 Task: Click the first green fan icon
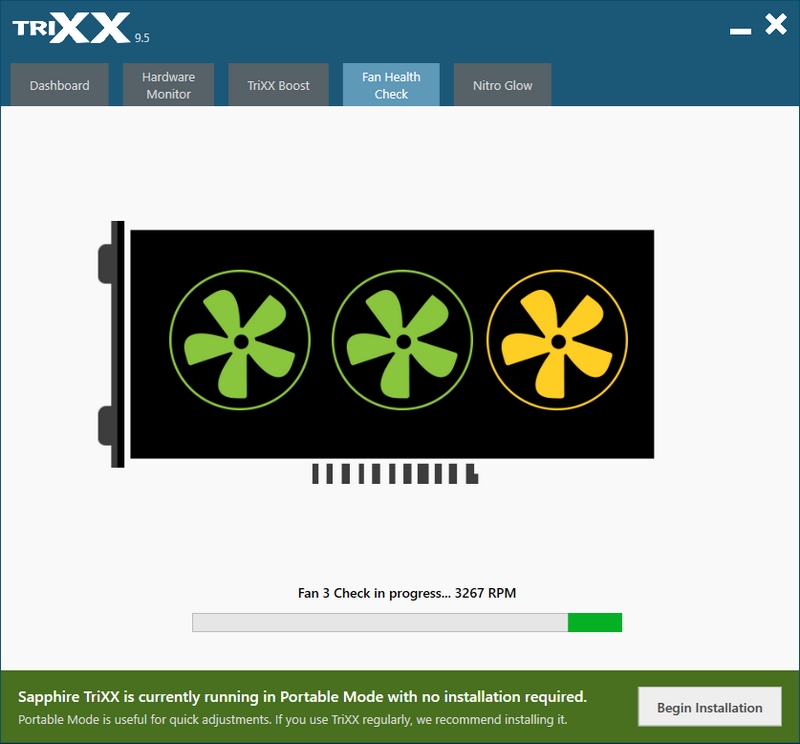(240, 340)
